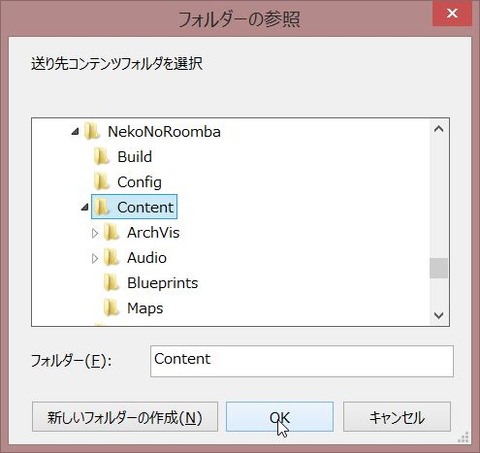
Task: Select the Blueprints folder name
Action: (163, 283)
